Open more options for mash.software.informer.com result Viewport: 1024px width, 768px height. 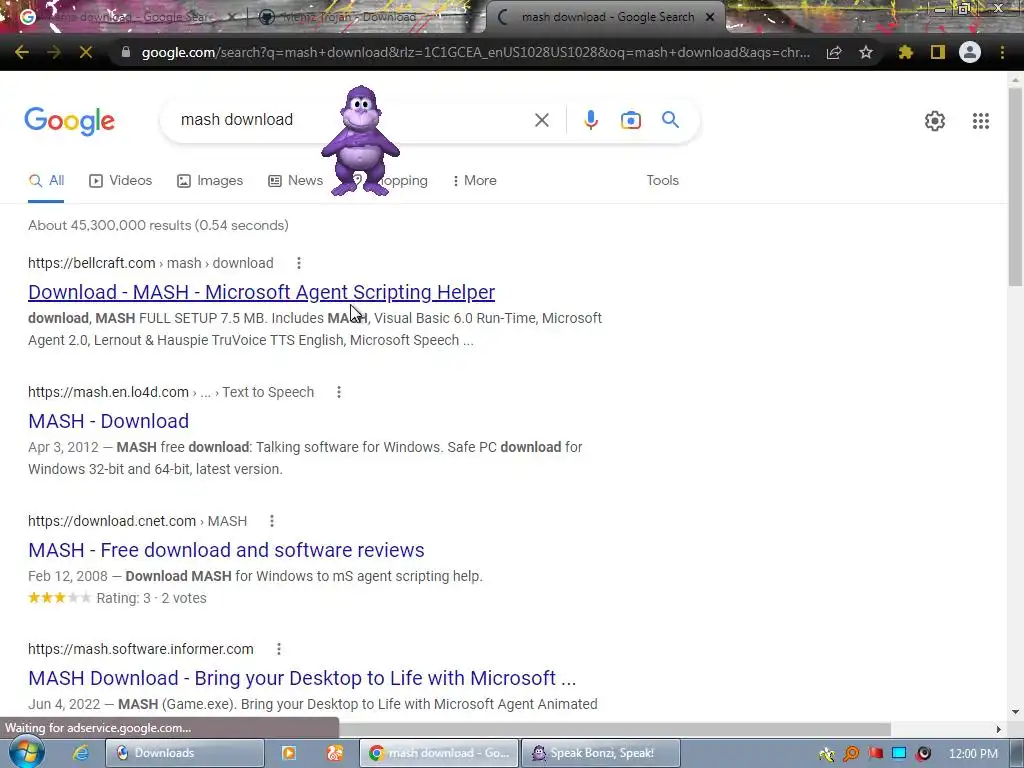pos(278,649)
